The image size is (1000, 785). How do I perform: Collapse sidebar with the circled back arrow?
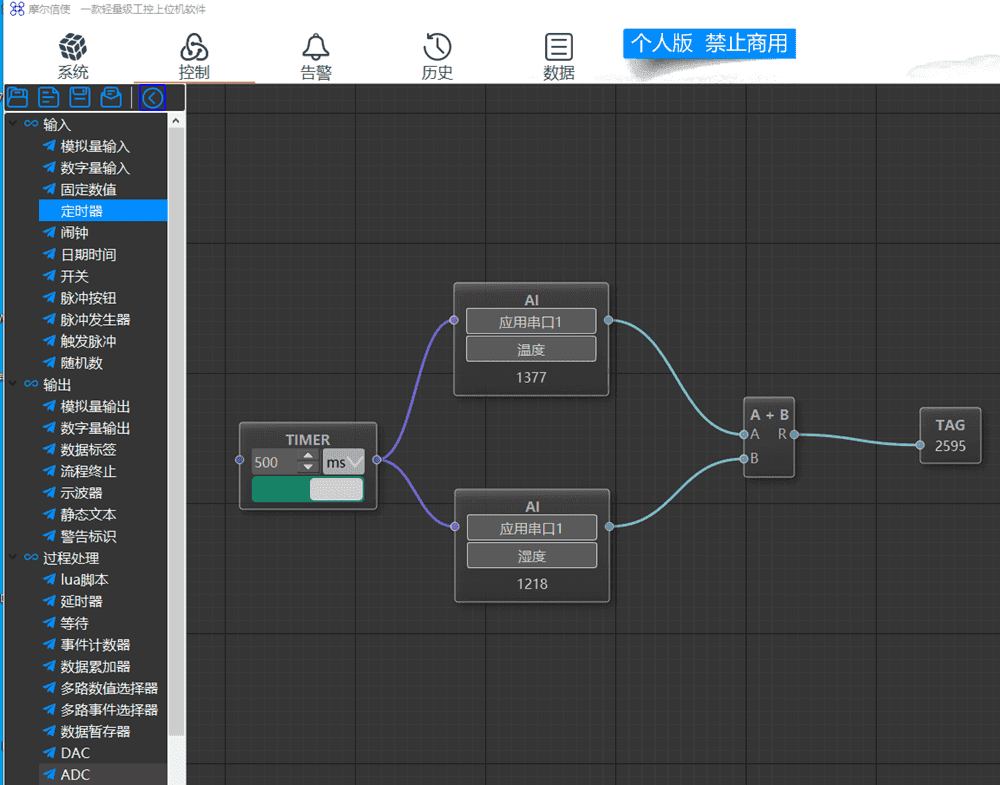coord(152,97)
